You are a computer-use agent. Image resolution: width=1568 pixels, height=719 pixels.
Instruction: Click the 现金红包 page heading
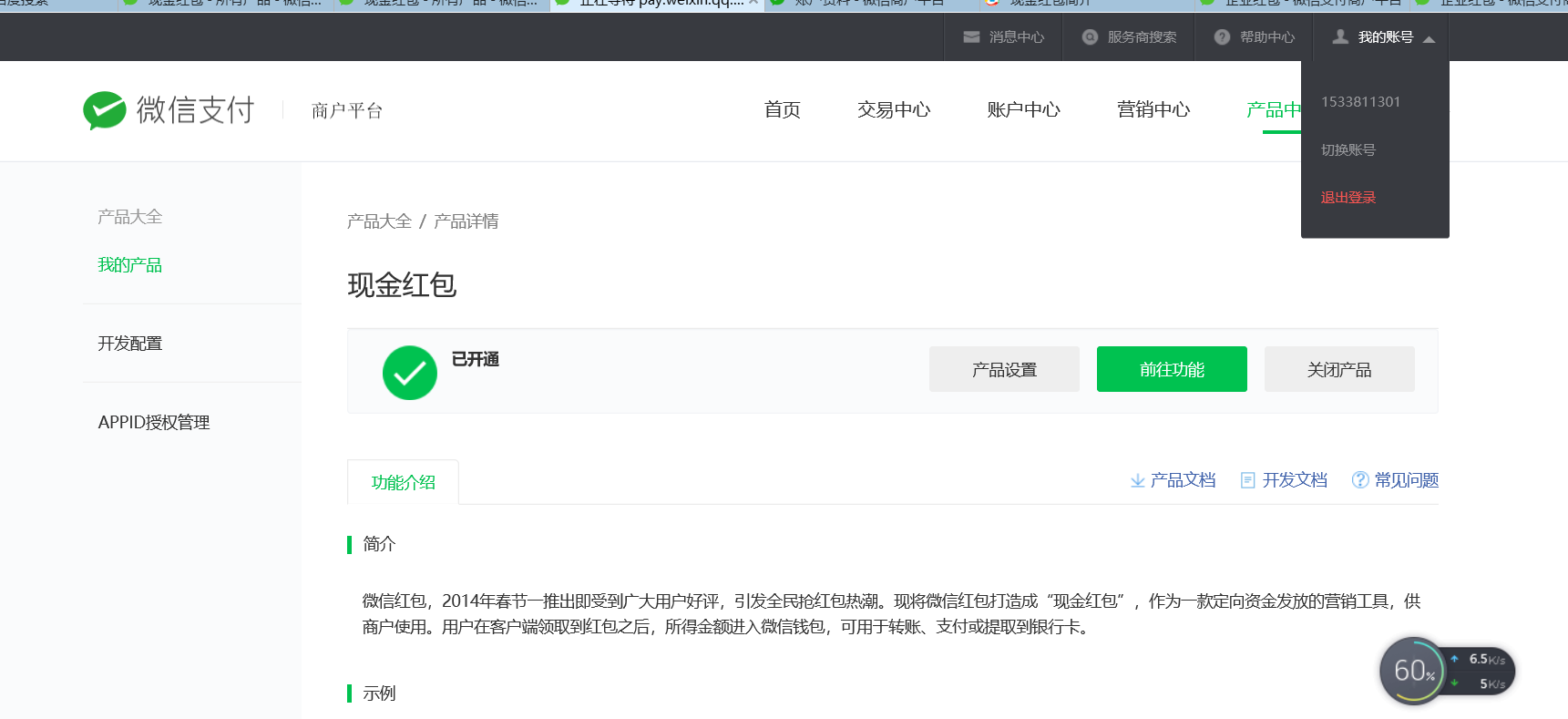click(x=402, y=285)
